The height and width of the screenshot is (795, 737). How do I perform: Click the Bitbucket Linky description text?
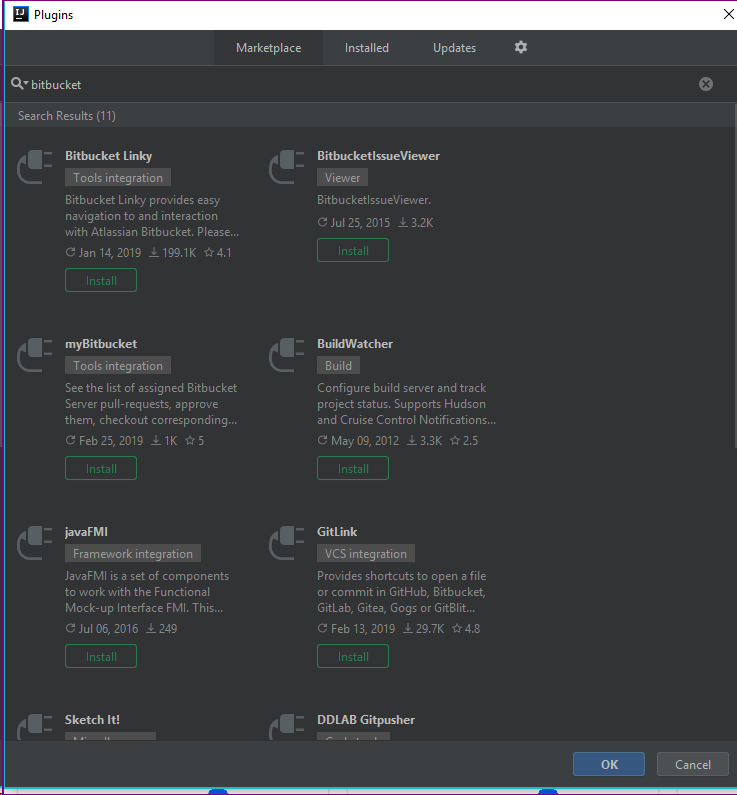pos(152,216)
